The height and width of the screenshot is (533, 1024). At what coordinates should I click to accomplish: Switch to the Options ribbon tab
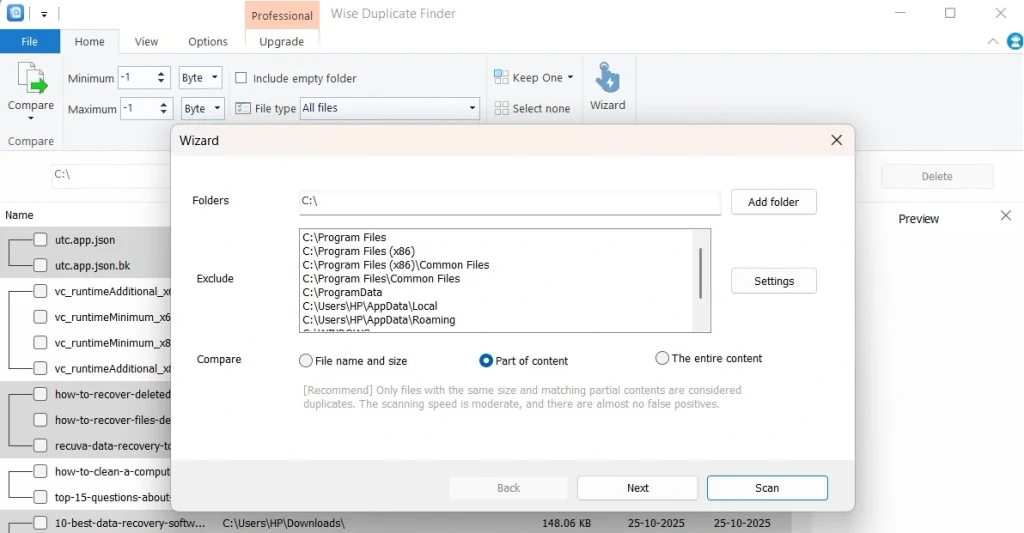tap(208, 41)
